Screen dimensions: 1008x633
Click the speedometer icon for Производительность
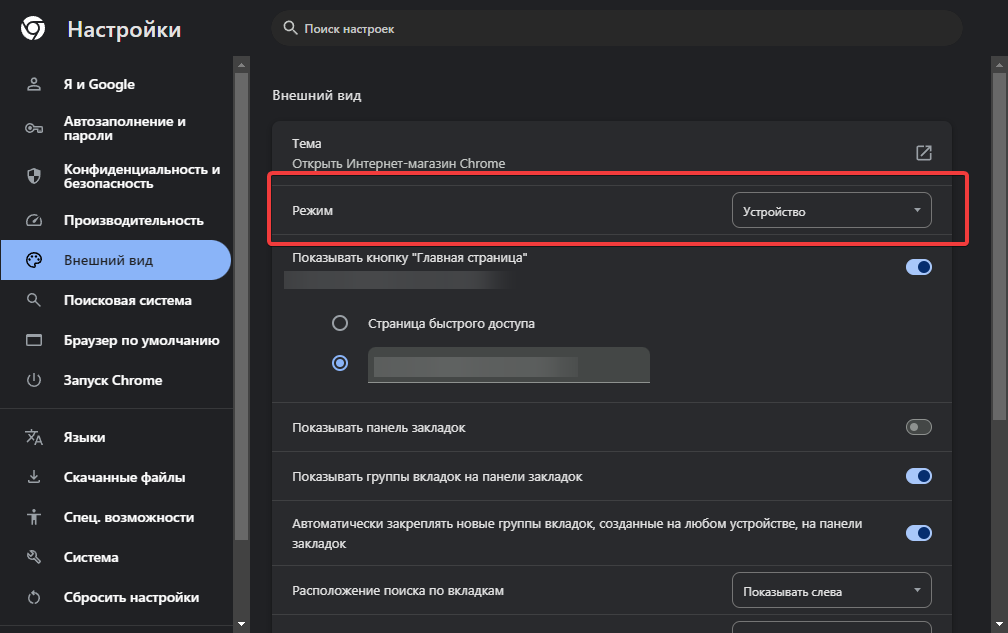point(33,220)
